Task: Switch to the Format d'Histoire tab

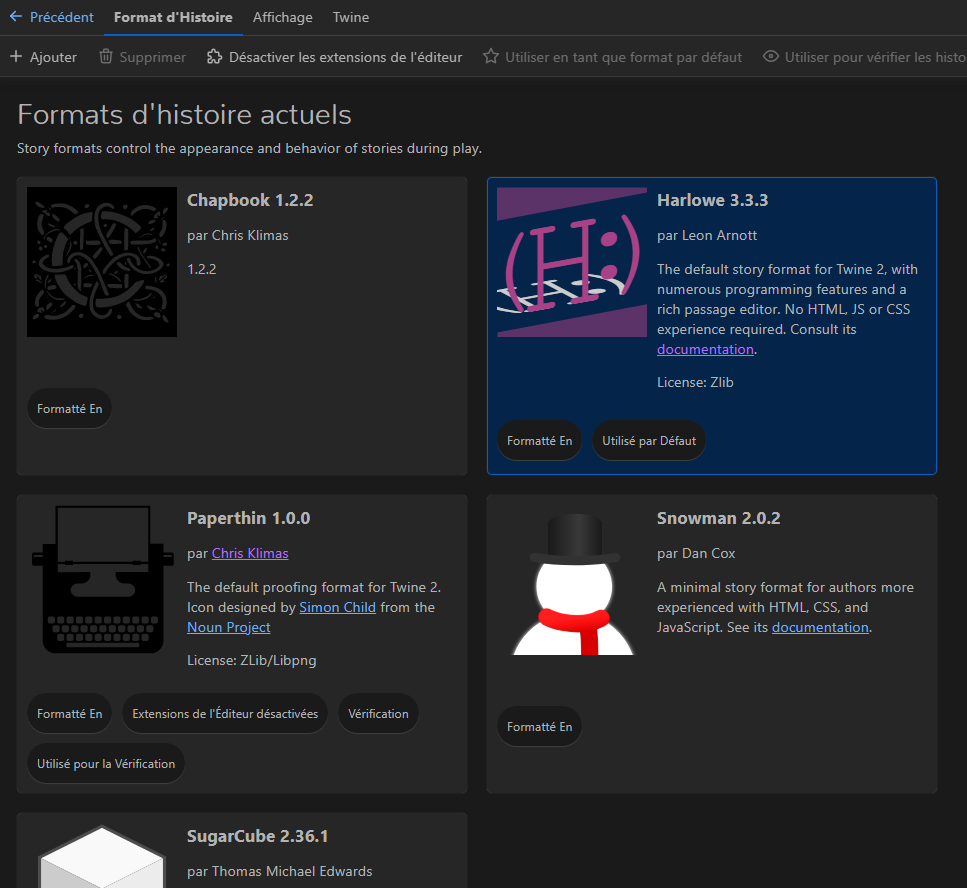Action: click(x=173, y=17)
